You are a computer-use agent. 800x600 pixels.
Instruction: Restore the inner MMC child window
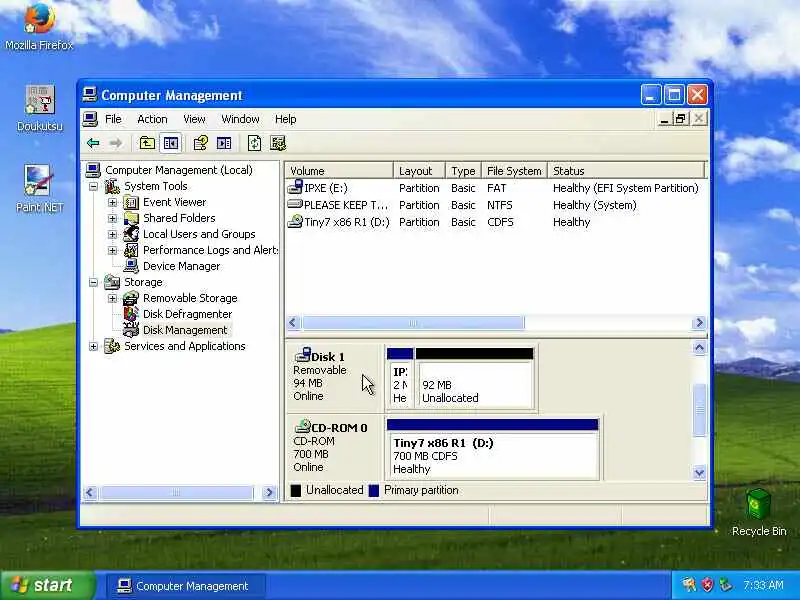tap(681, 119)
